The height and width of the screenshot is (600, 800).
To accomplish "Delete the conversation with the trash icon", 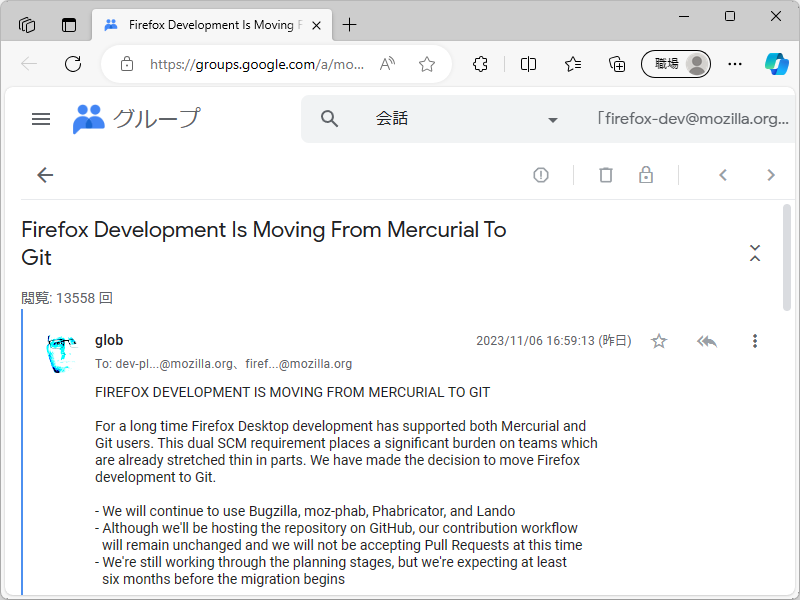I will click(x=605, y=175).
